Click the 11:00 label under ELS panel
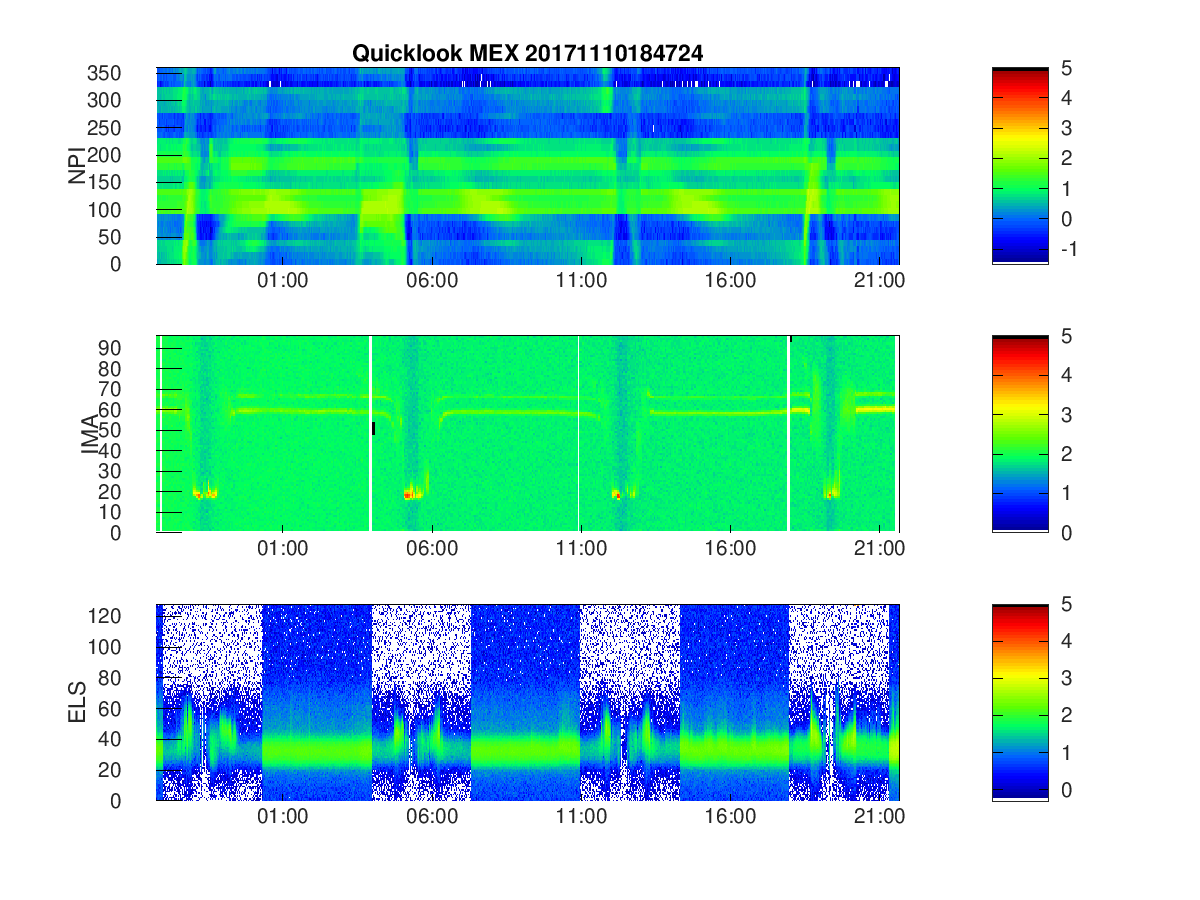1200x900 pixels. (581, 819)
